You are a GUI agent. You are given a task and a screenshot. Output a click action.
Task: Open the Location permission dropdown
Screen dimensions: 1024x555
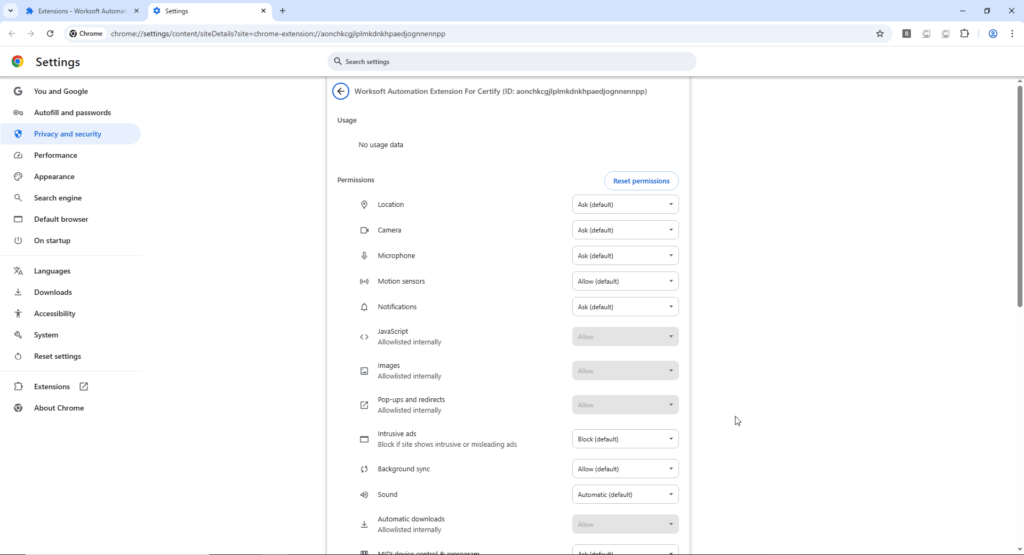point(625,204)
